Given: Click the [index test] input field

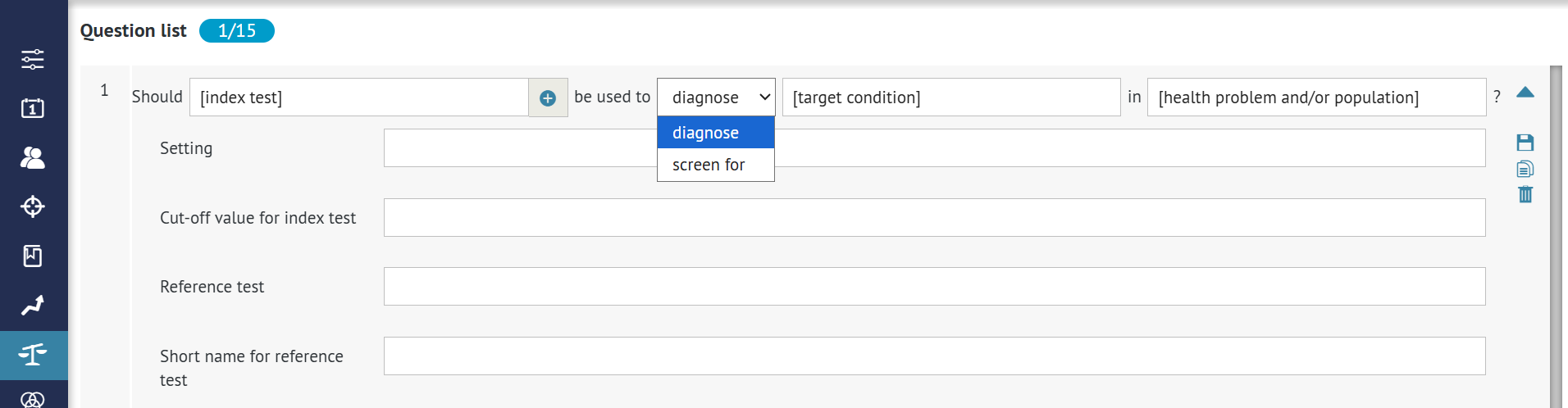Looking at the screenshot, I should click(x=359, y=97).
